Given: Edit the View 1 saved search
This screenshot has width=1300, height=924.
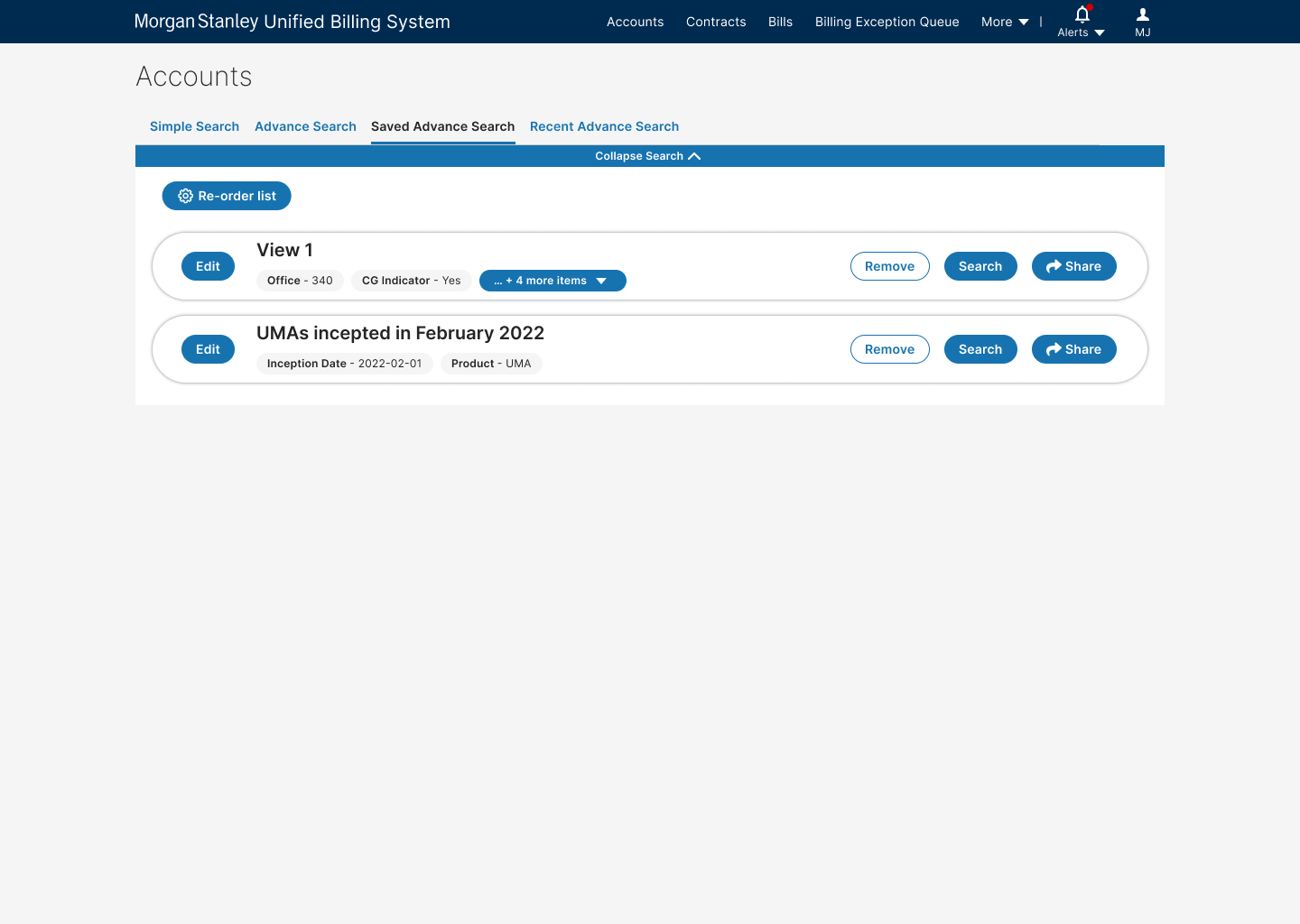Looking at the screenshot, I should [x=208, y=266].
